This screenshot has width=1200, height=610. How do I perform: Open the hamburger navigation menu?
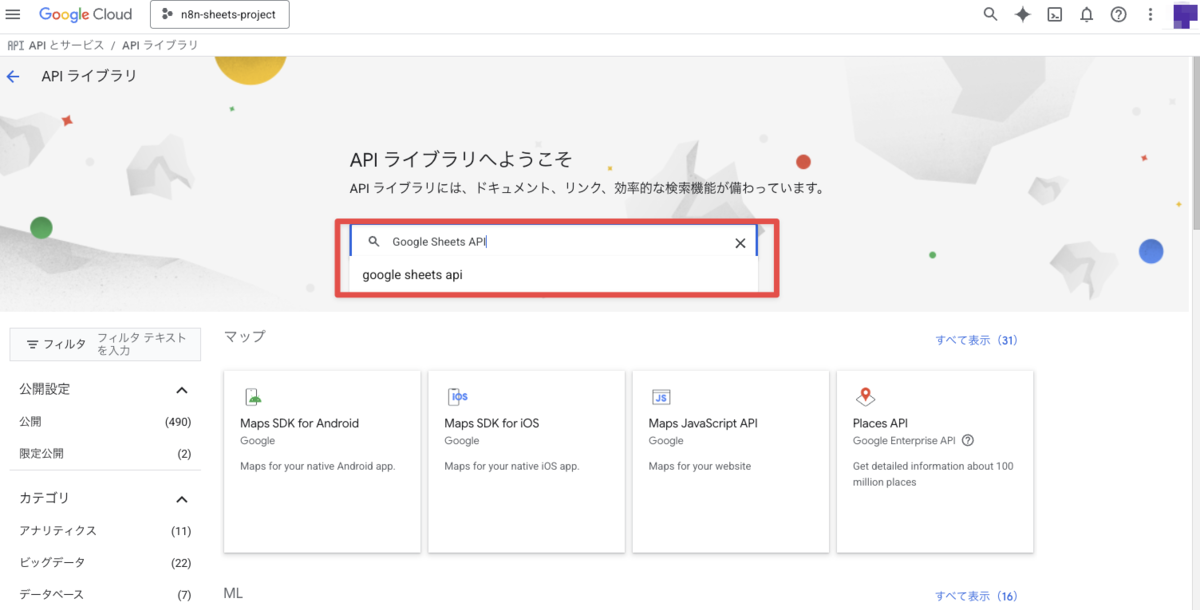pos(13,15)
